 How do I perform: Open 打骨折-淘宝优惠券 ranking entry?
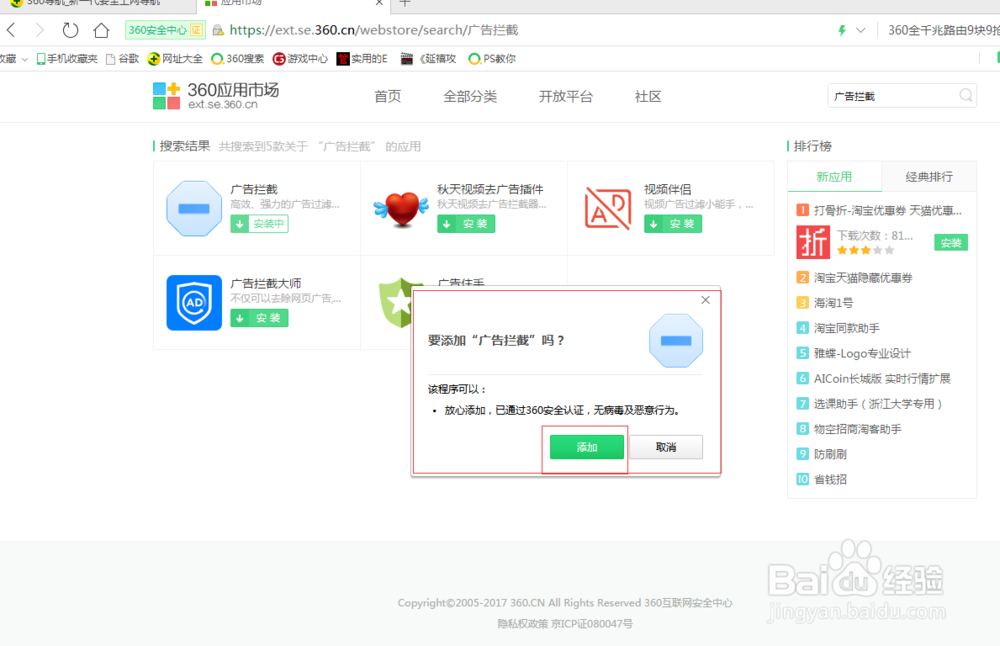coord(887,210)
